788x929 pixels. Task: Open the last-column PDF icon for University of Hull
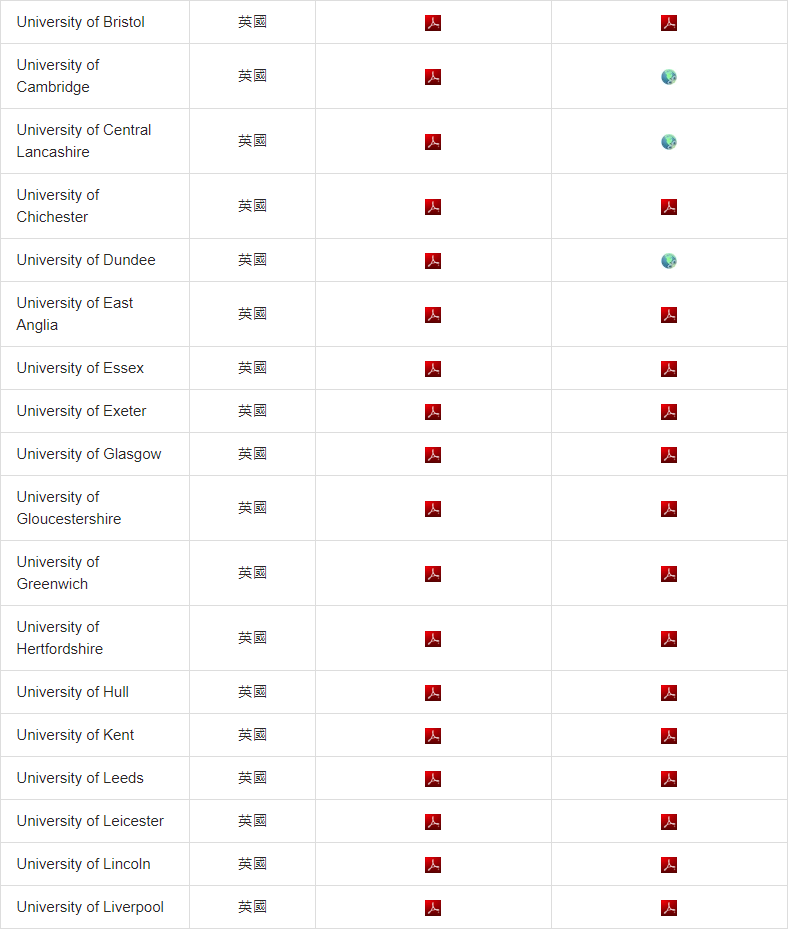(669, 693)
